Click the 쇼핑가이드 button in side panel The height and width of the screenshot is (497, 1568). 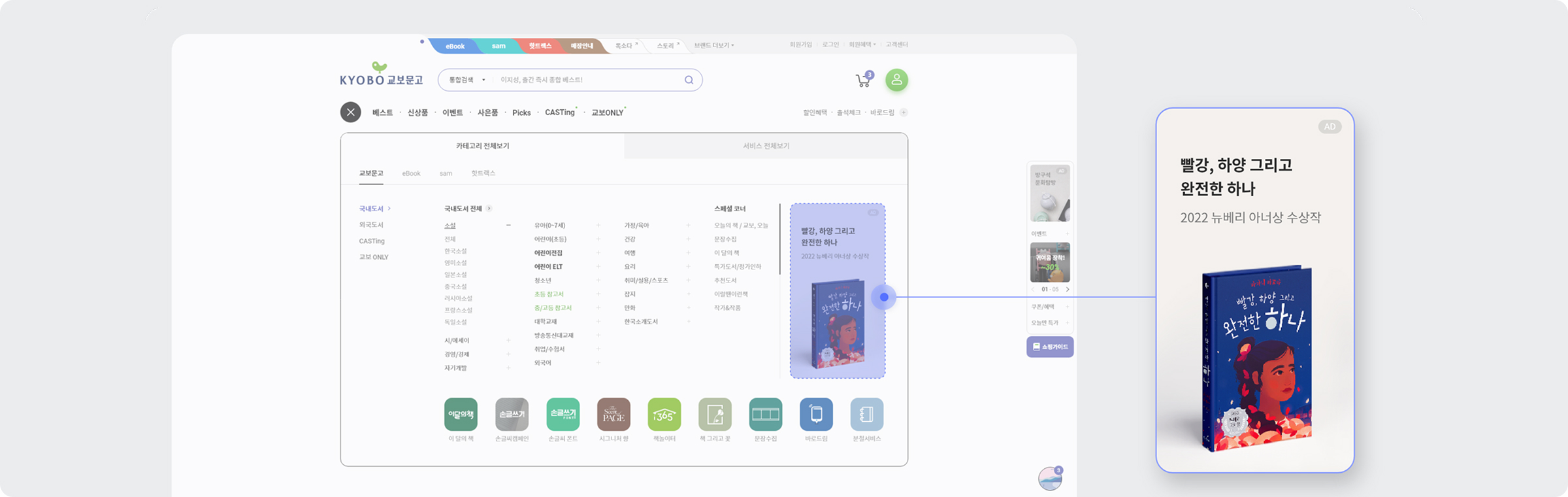click(1050, 347)
